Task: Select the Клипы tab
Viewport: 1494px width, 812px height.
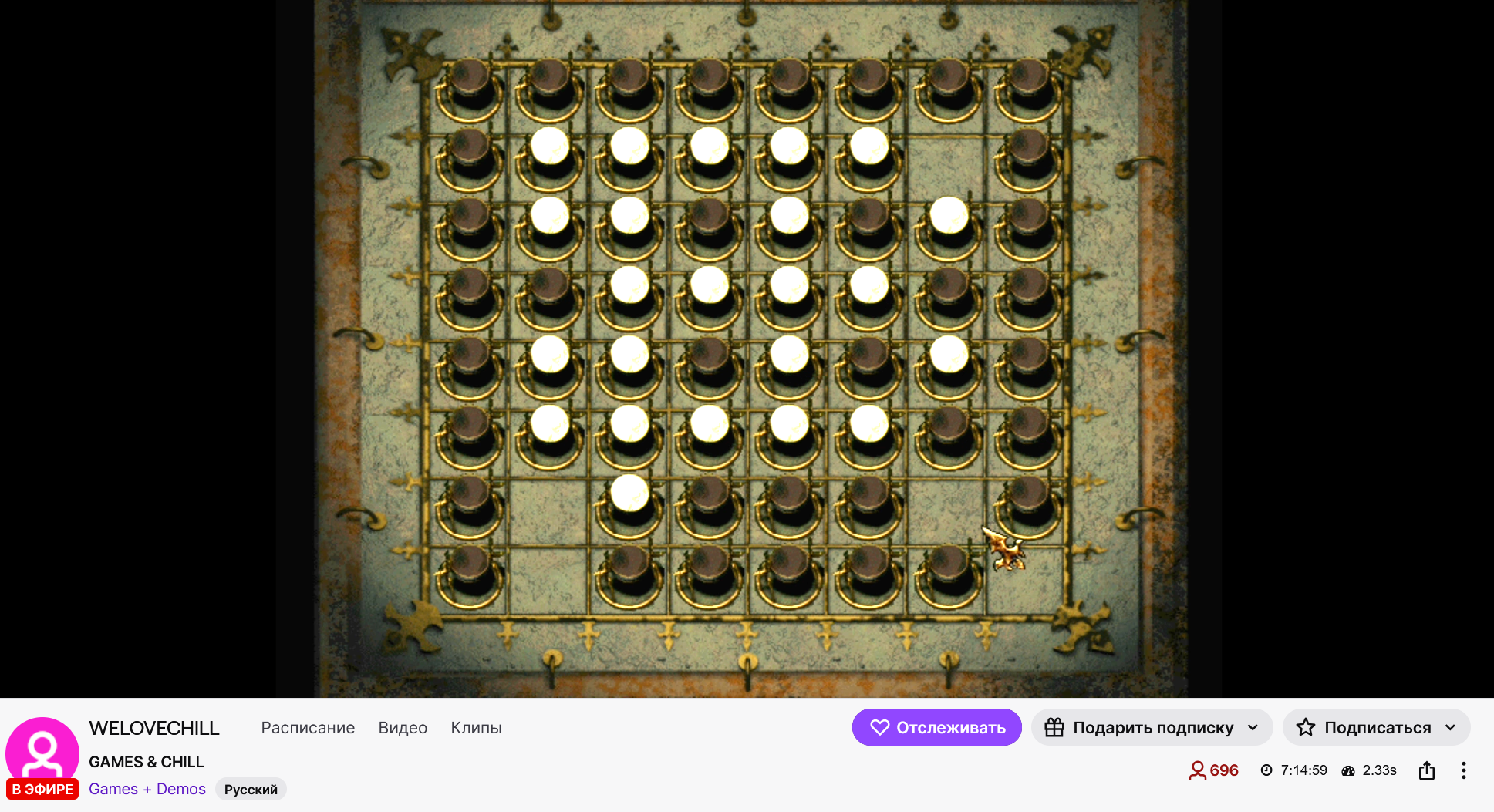Action: [476, 728]
